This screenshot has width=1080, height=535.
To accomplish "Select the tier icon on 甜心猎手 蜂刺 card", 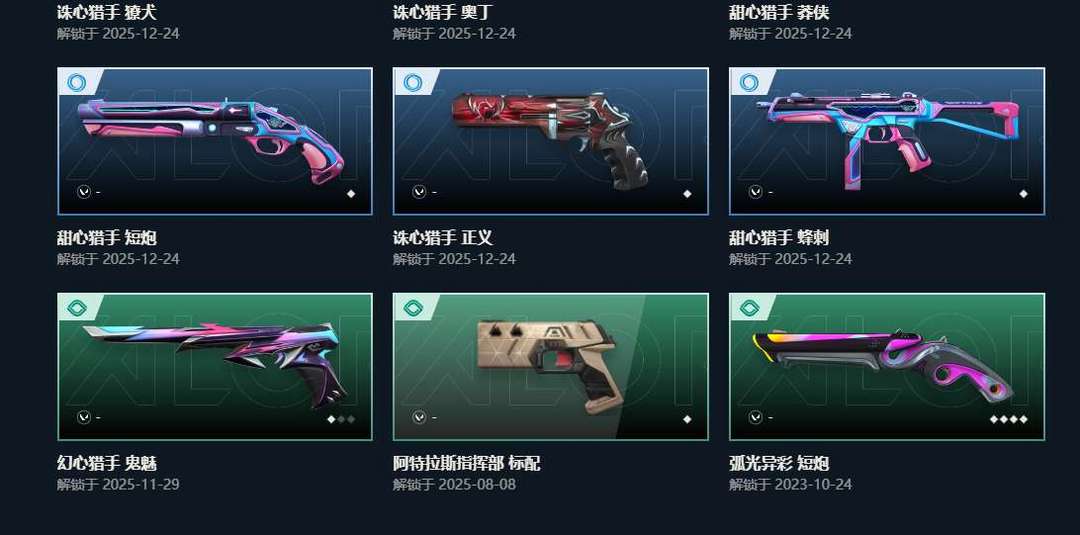I will (x=748, y=83).
